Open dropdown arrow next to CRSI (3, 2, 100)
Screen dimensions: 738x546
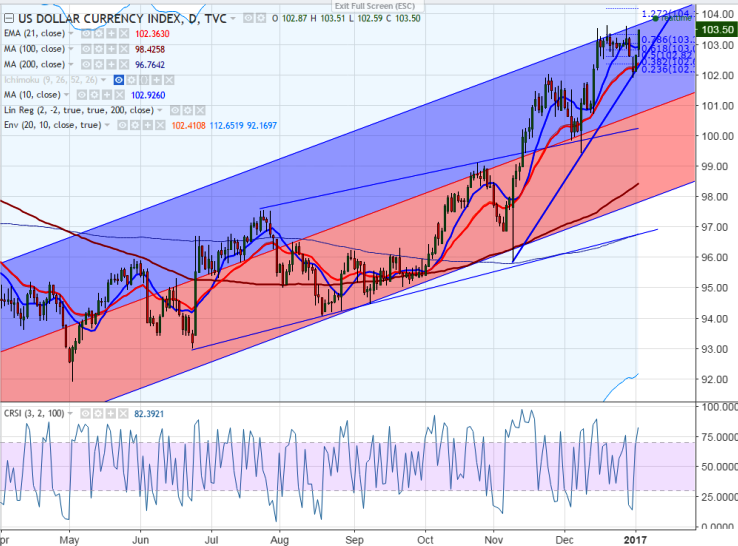coord(70,414)
